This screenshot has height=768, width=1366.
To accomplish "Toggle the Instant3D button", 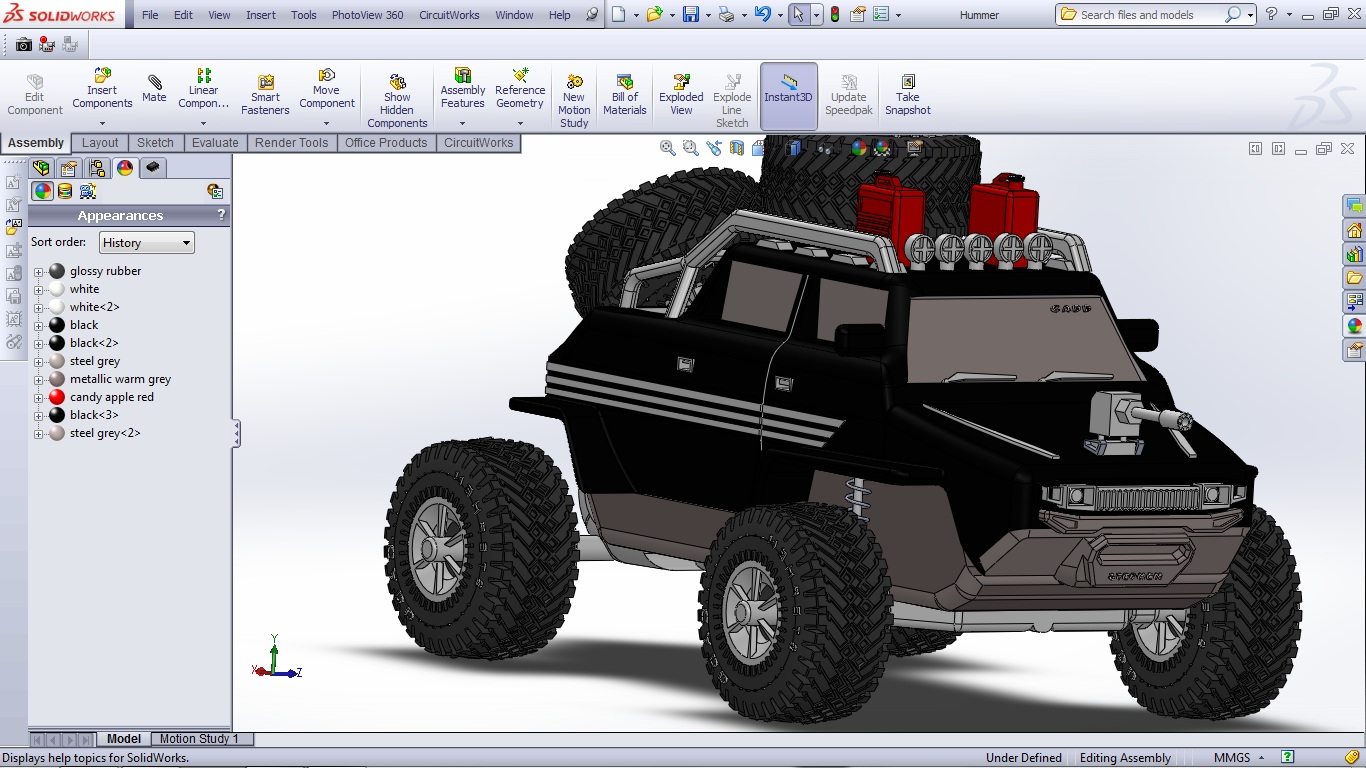I will click(789, 96).
